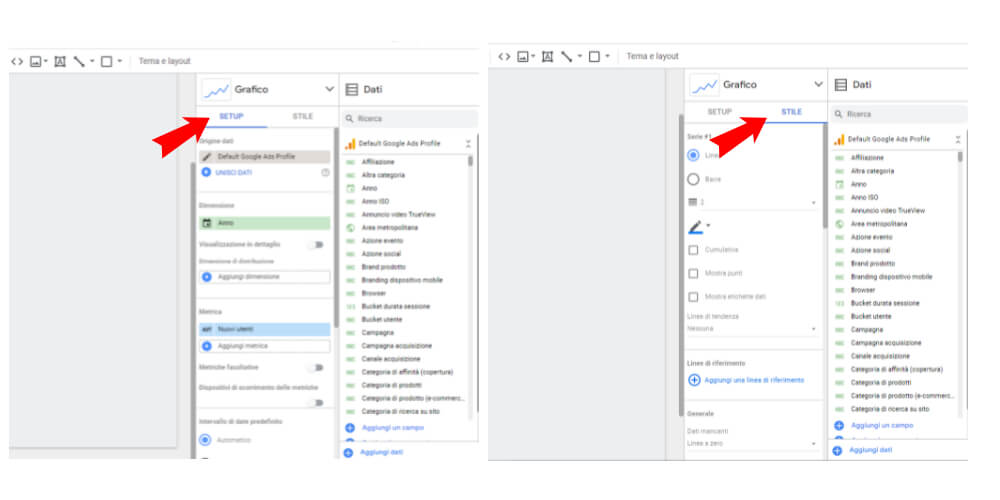Click the Dati table icon in right screenshot
Image resolution: width=1000 pixels, height=500 pixels.
(x=841, y=85)
